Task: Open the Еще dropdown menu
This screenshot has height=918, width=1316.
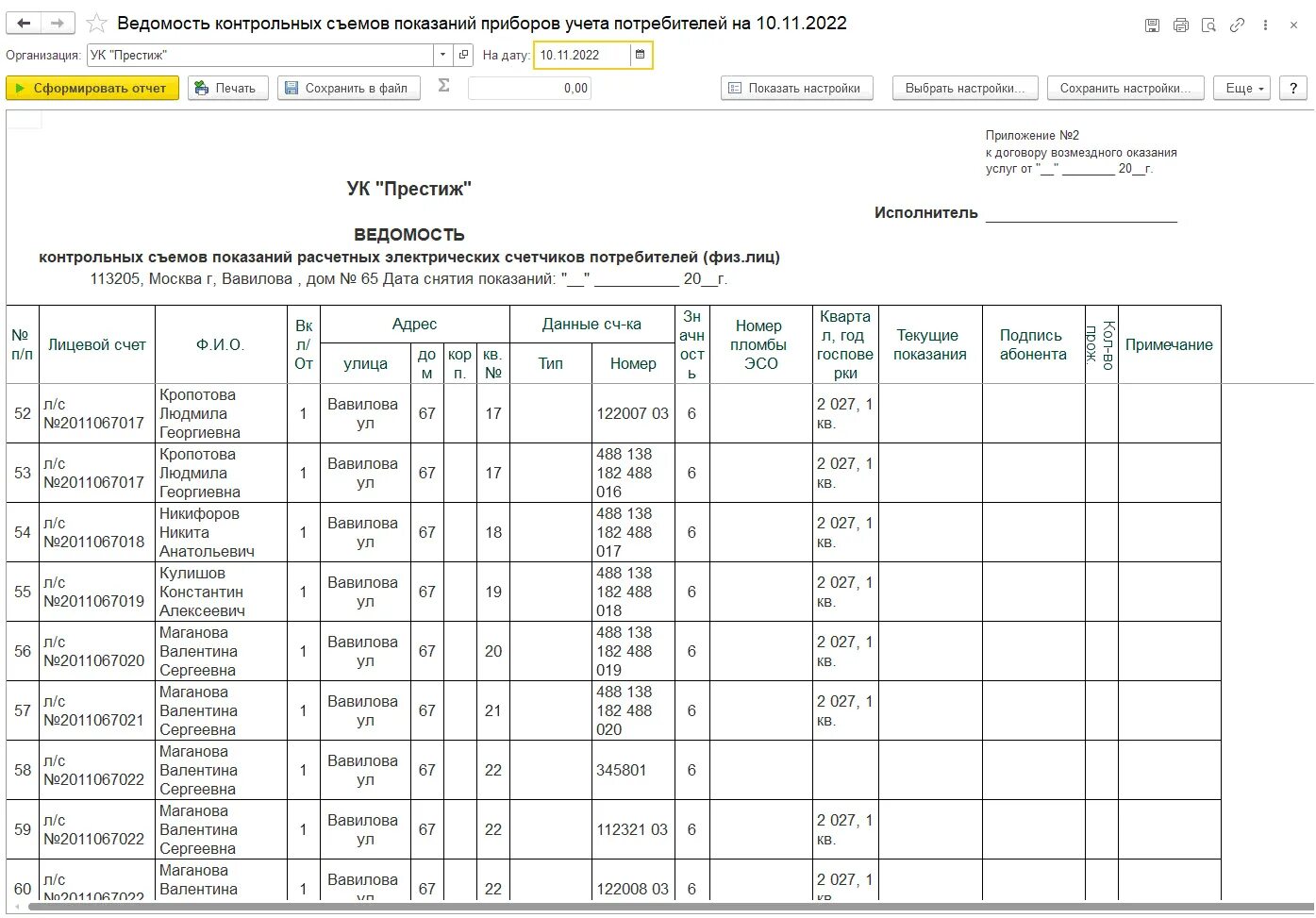Action: point(1241,88)
